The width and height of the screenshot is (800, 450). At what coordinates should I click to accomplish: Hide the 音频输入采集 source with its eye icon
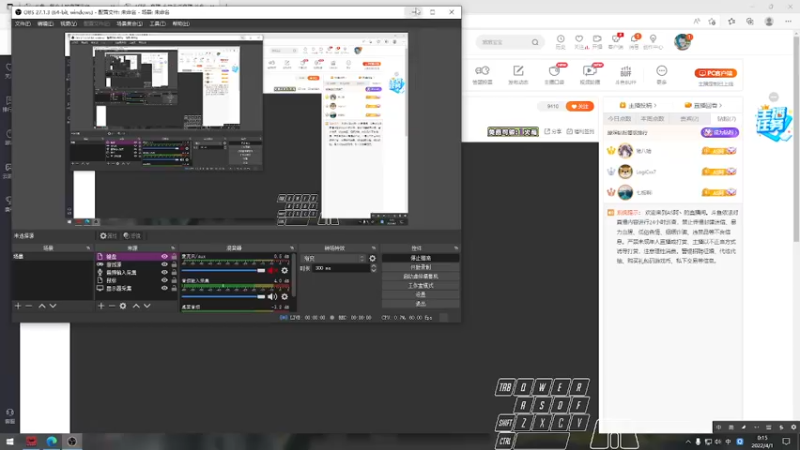(x=164, y=272)
